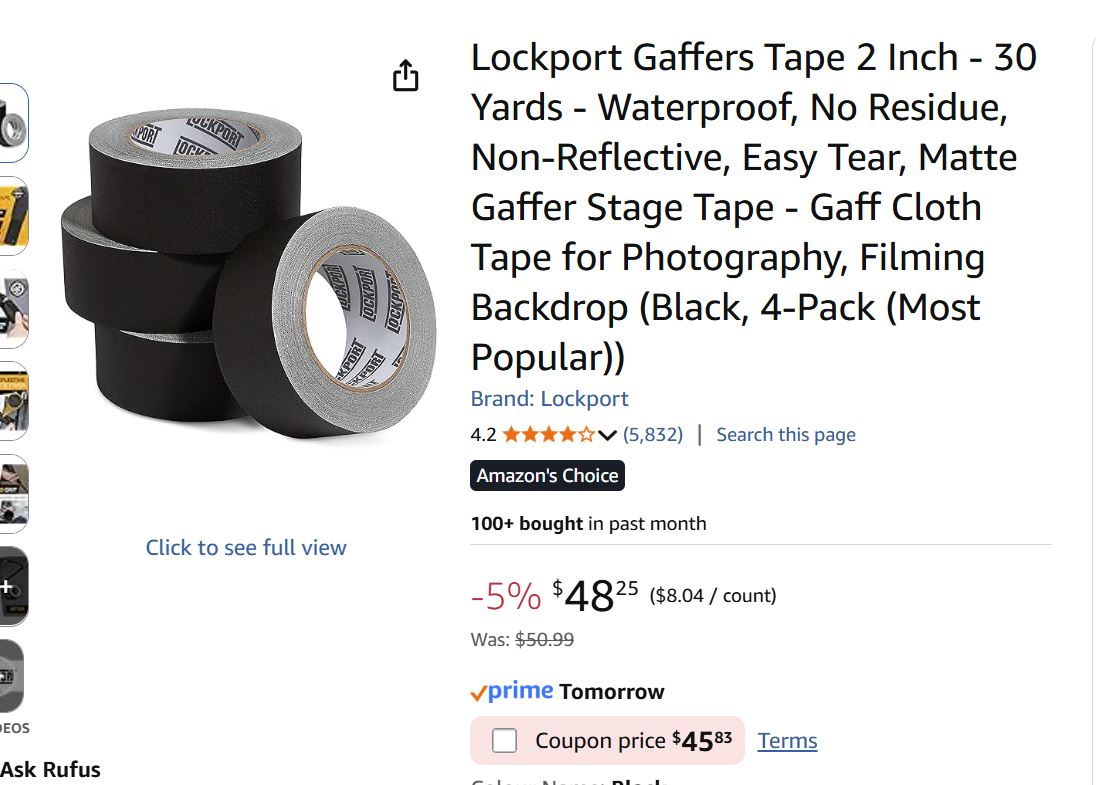Click the orange star rating icons
Viewport: 1096px width, 785px height.
pyautogui.click(x=548, y=435)
